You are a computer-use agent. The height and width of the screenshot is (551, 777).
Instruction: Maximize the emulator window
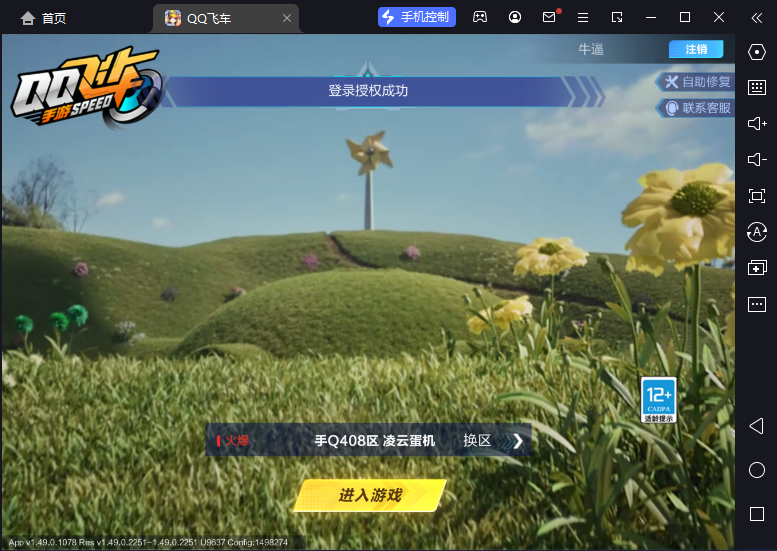coord(685,17)
